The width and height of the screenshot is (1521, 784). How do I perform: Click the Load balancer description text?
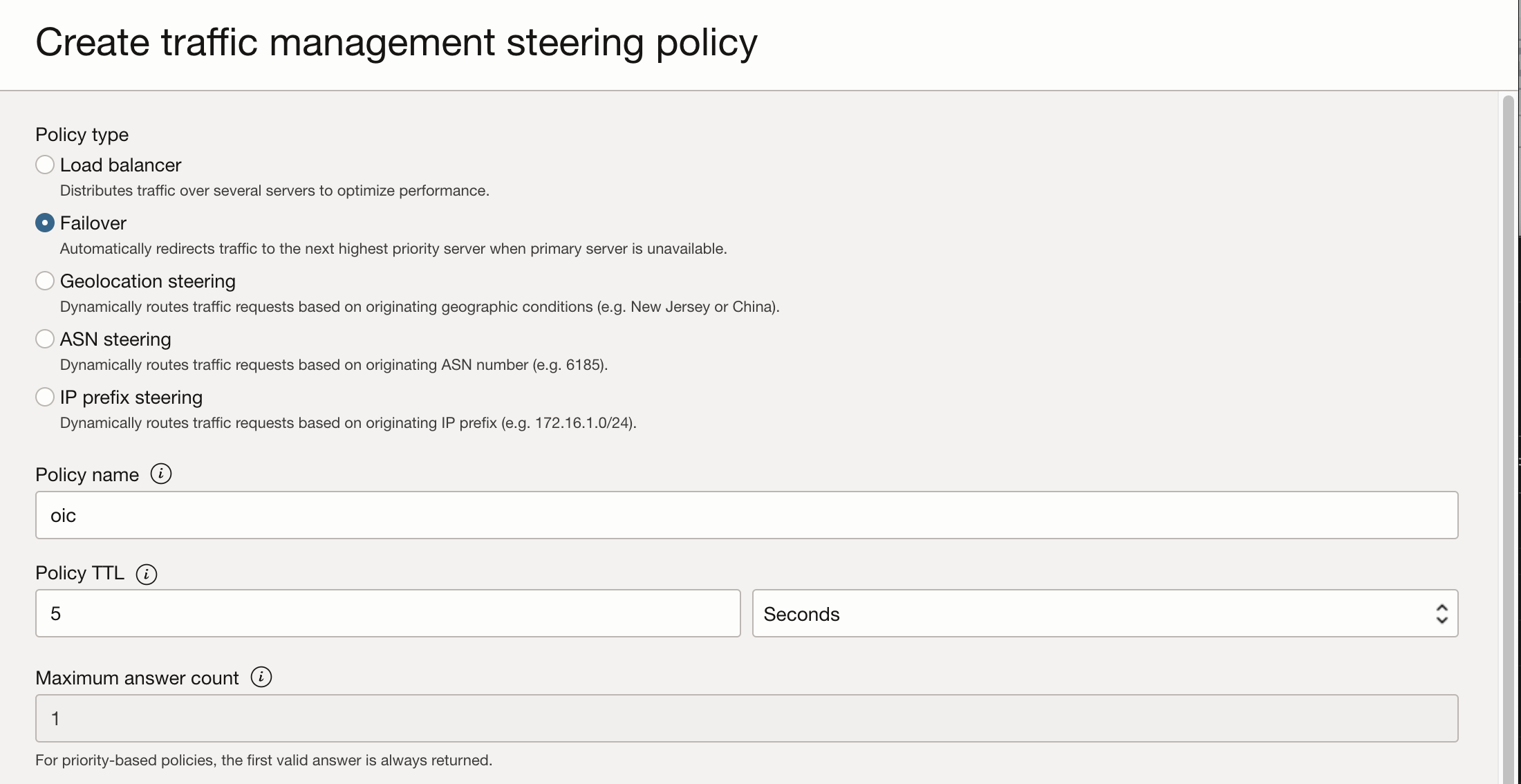tap(274, 191)
